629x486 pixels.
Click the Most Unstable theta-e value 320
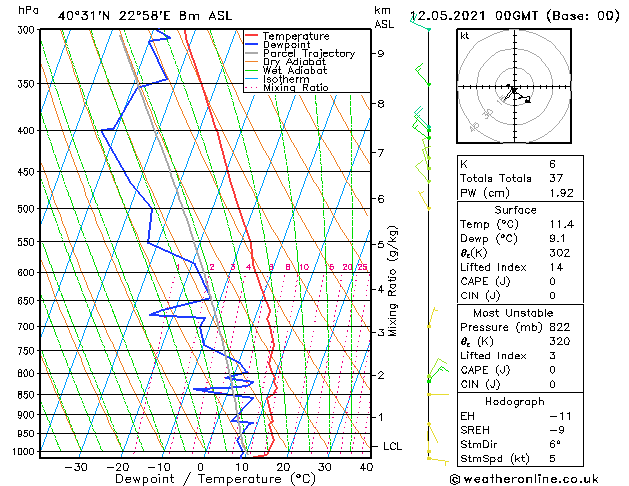pyautogui.click(x=560, y=341)
